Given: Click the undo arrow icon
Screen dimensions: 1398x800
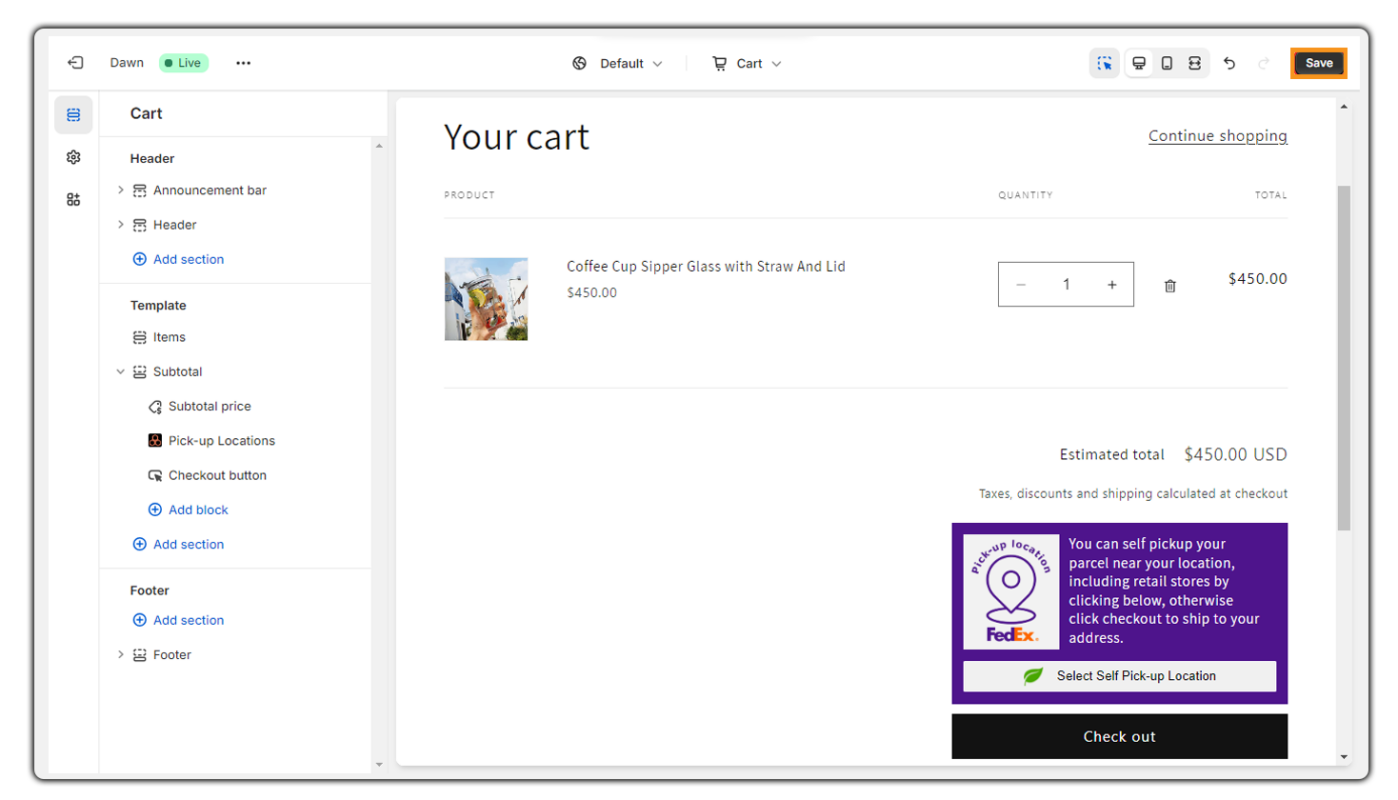Looking at the screenshot, I should [x=1229, y=63].
